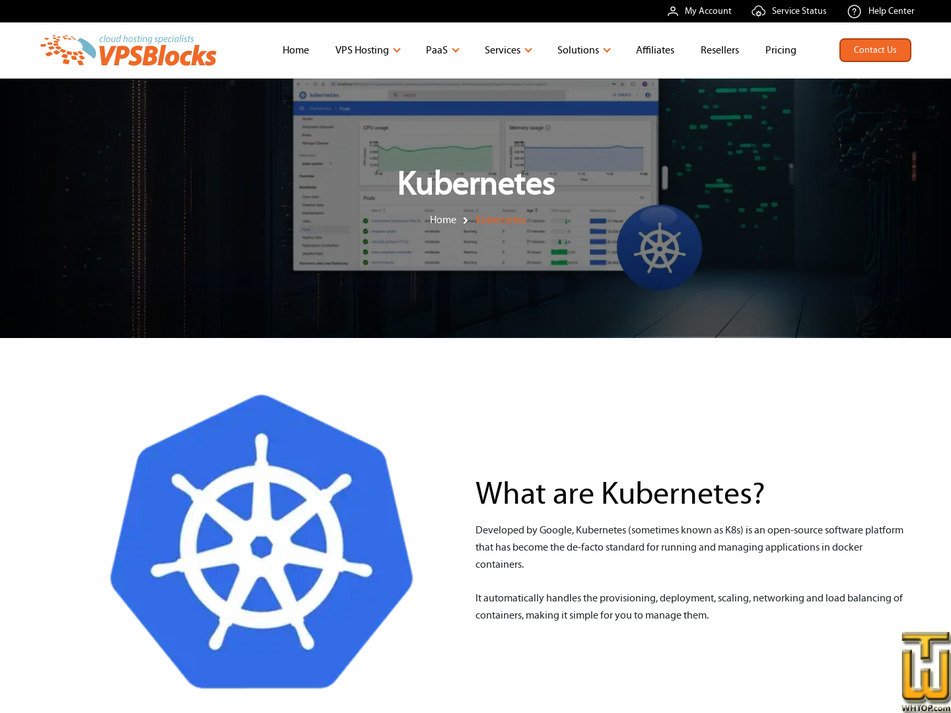Expand the Solutions dropdown chevron
Screen dimensions: 951x713
pyautogui.click(x=607, y=50)
